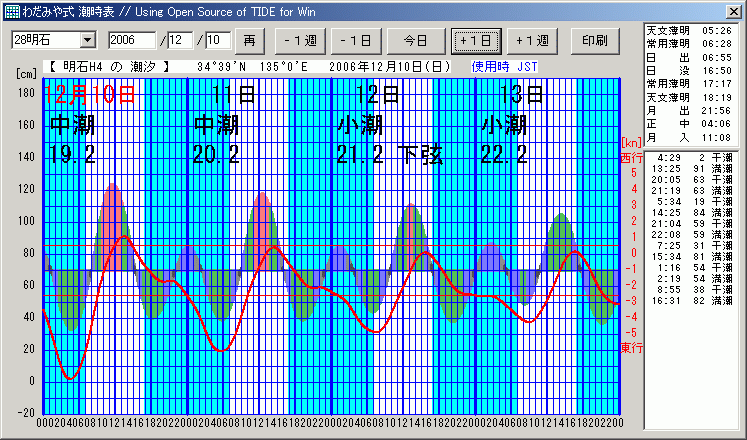
Task: Click the month field showing 12
Action: point(180,40)
